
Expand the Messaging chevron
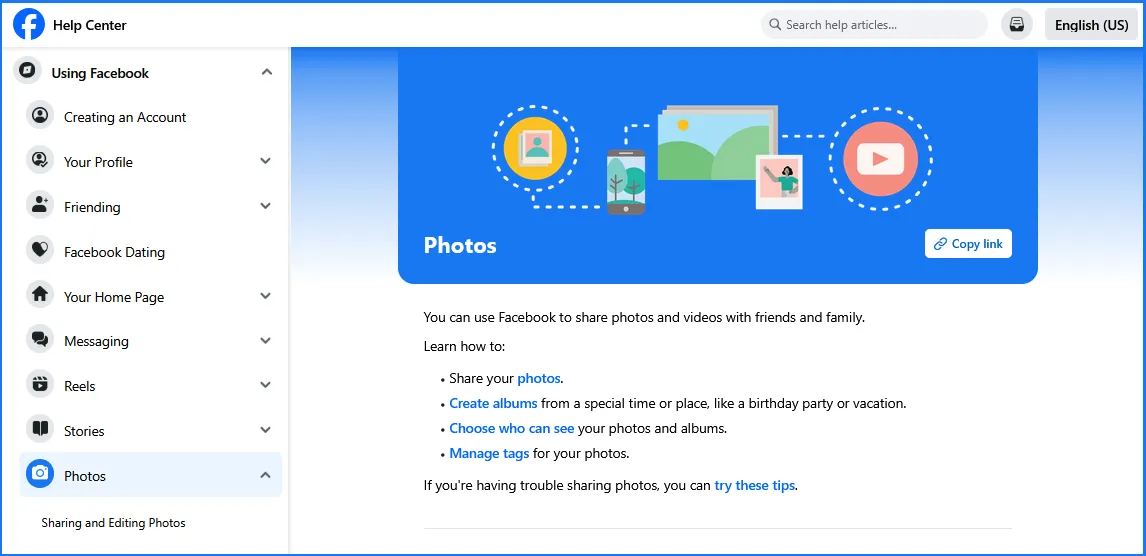pyautogui.click(x=265, y=340)
